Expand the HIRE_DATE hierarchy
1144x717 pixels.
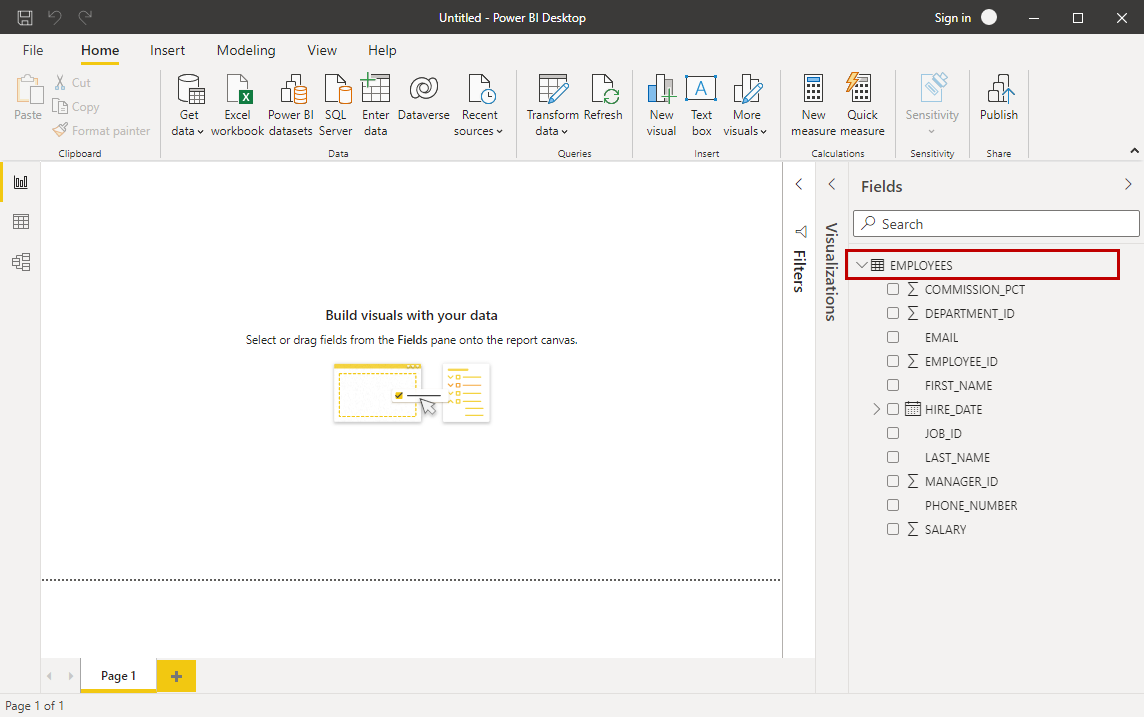click(877, 410)
